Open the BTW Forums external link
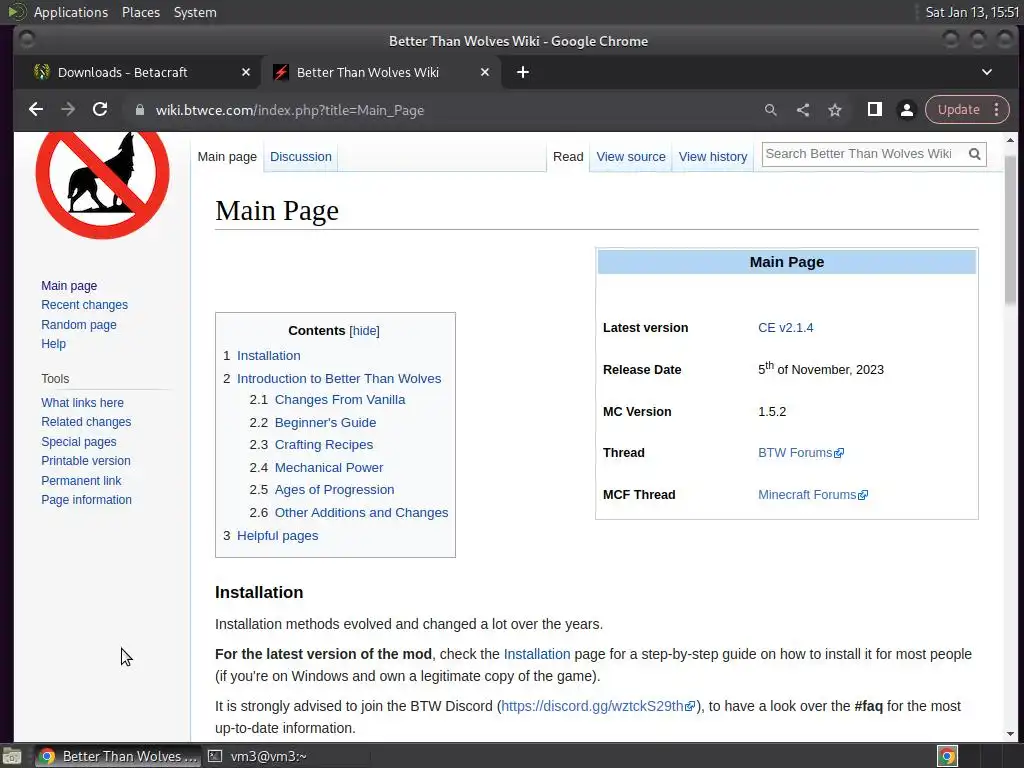 (x=801, y=453)
